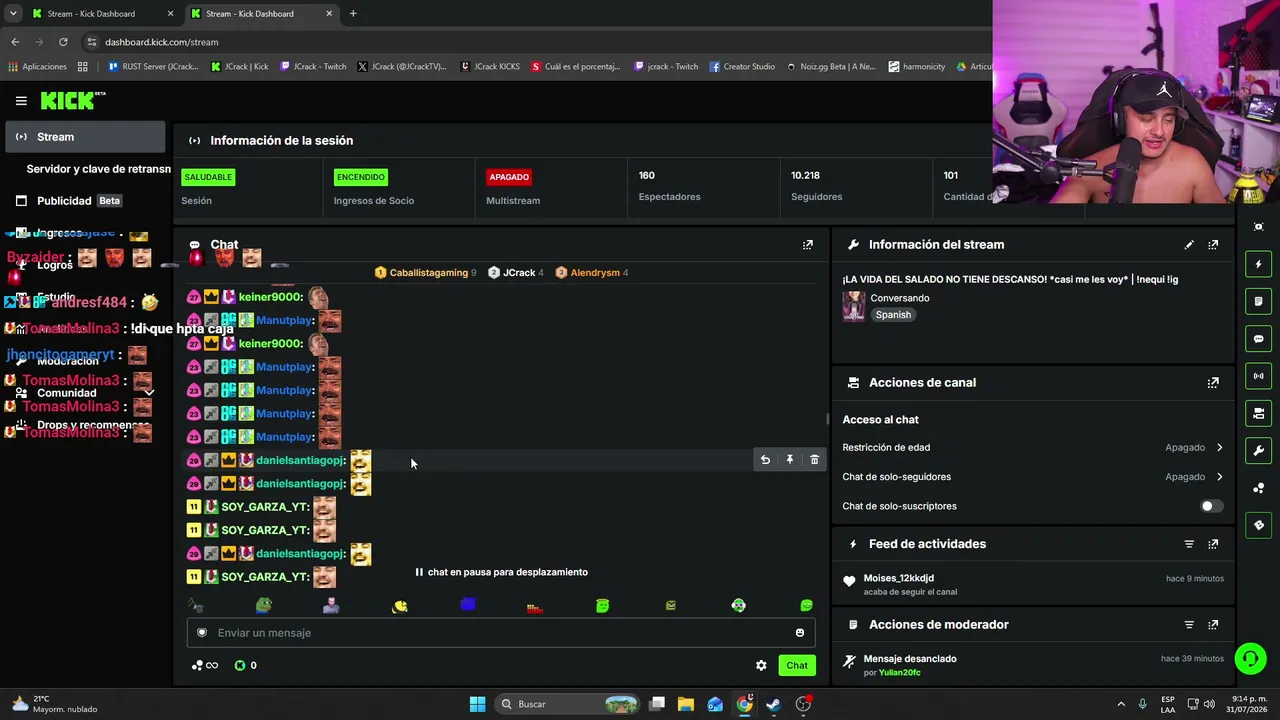The width and height of the screenshot is (1280, 720).
Task: Delete danielsantiagopj's highlighted message
Action: tap(814, 460)
